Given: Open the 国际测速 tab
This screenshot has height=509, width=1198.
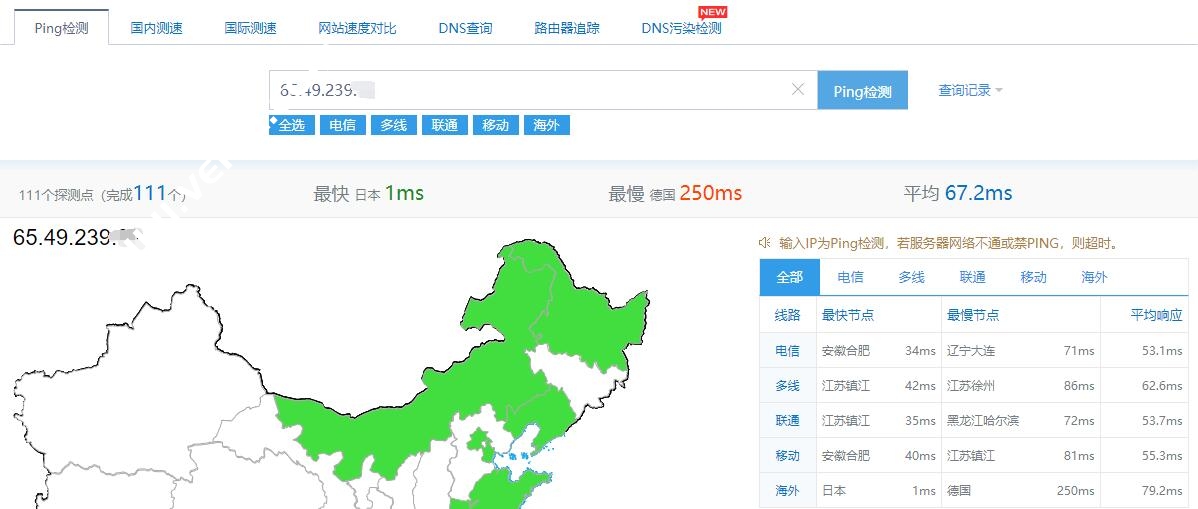Looking at the screenshot, I should [251, 28].
